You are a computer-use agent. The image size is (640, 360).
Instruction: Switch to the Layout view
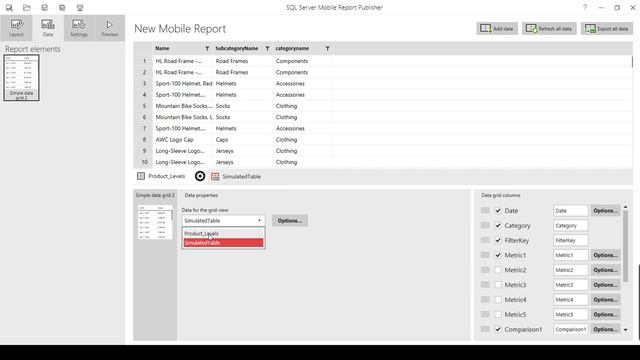click(16, 28)
